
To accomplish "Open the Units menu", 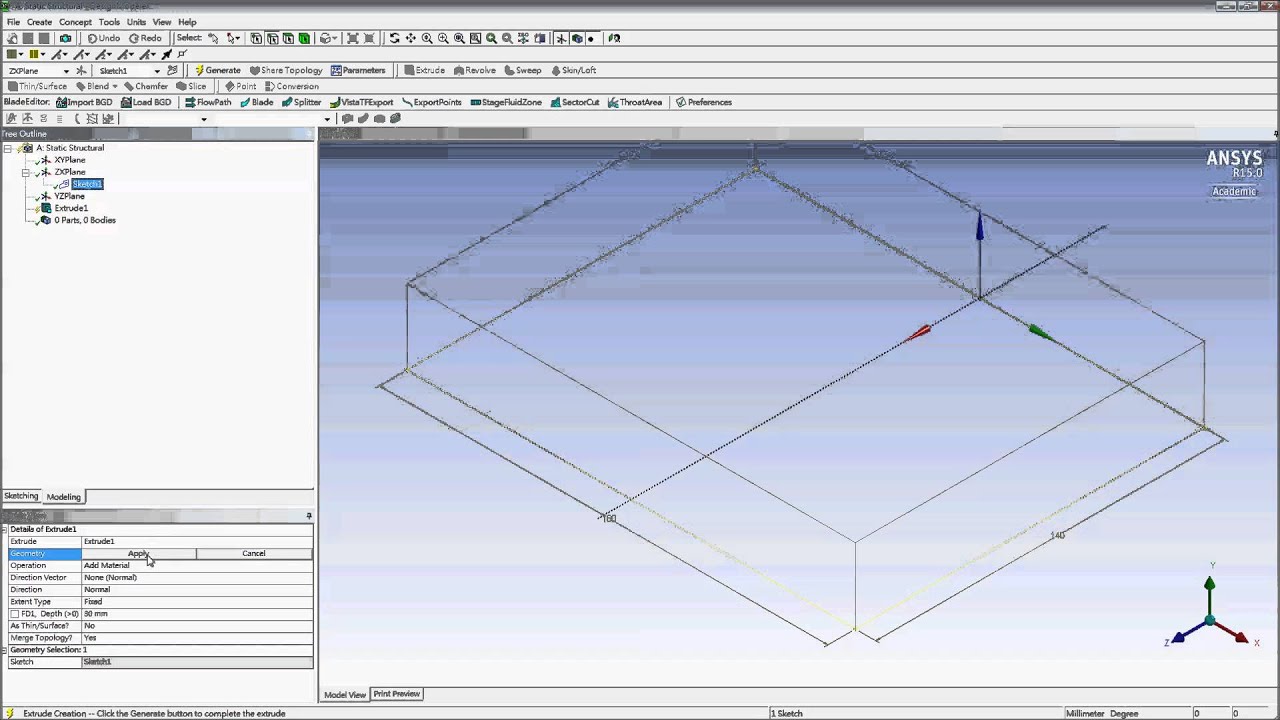I will point(136,22).
